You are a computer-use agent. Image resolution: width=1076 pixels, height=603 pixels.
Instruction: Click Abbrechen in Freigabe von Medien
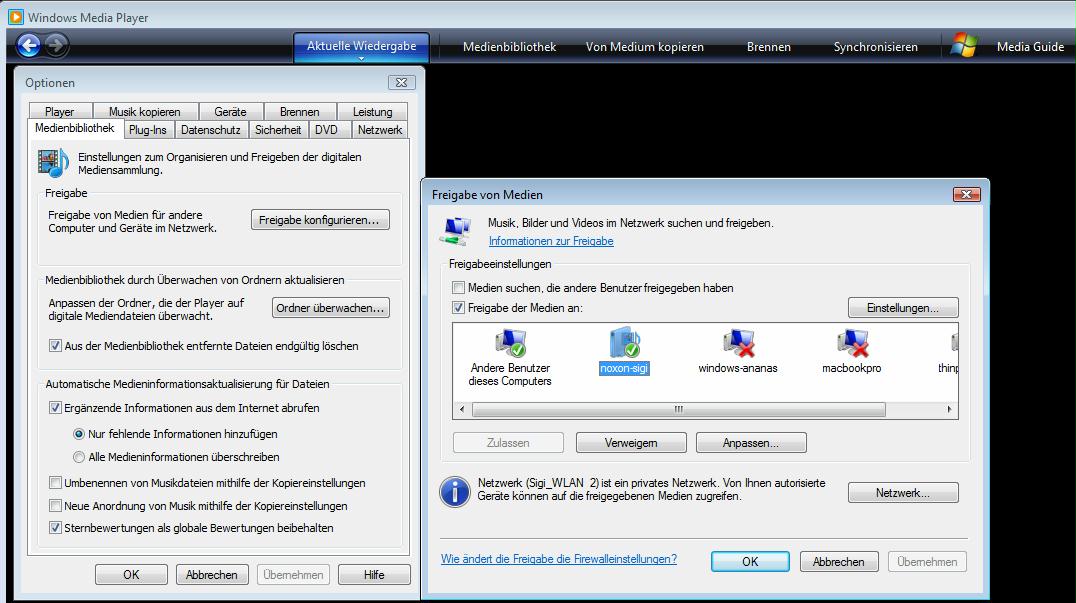click(839, 561)
